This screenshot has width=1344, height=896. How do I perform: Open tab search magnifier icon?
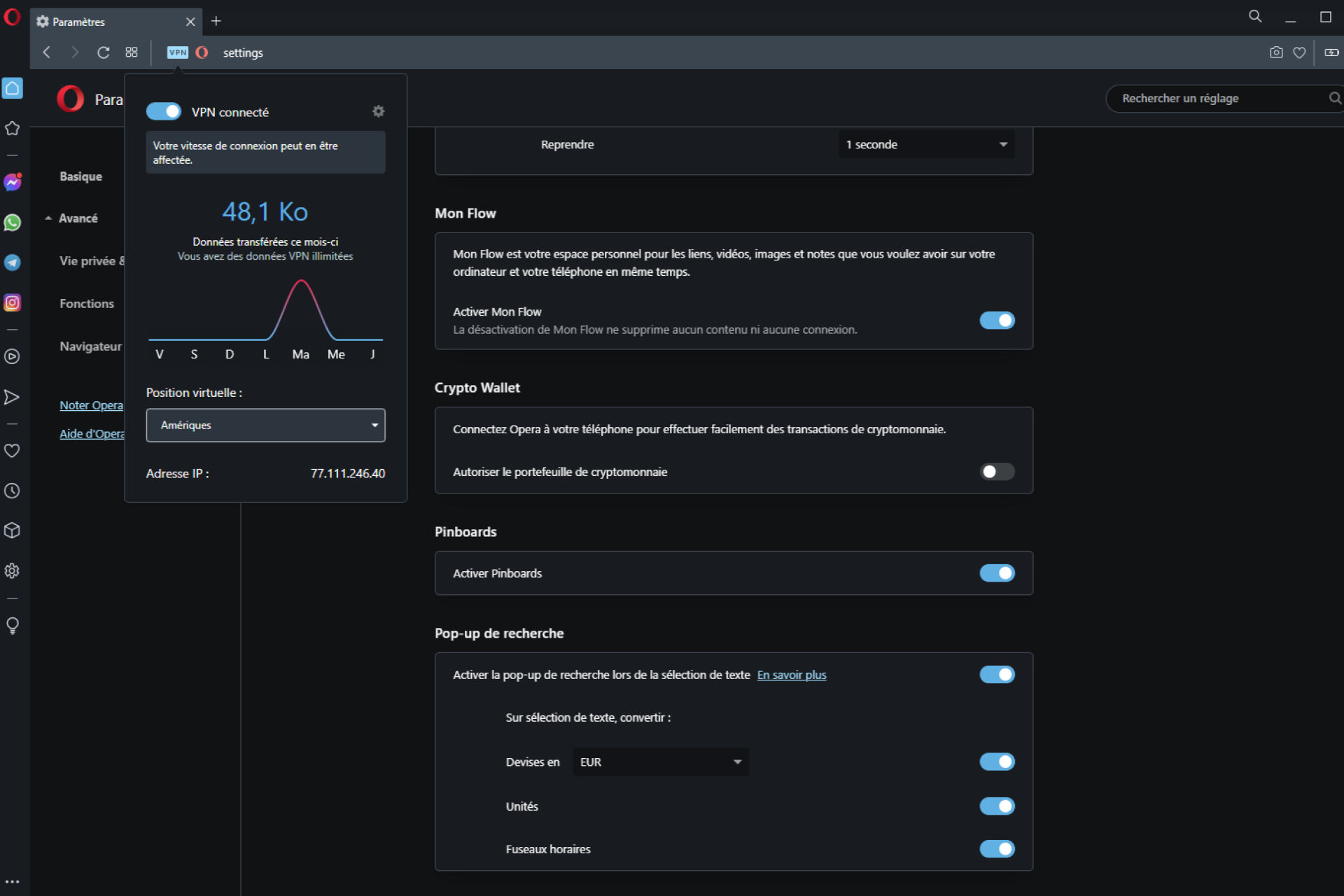point(1255,16)
